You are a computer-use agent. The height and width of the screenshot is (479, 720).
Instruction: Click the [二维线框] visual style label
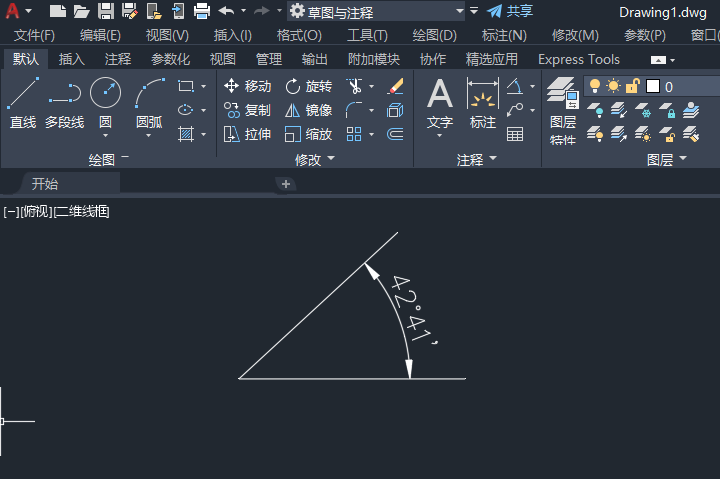click(81, 212)
